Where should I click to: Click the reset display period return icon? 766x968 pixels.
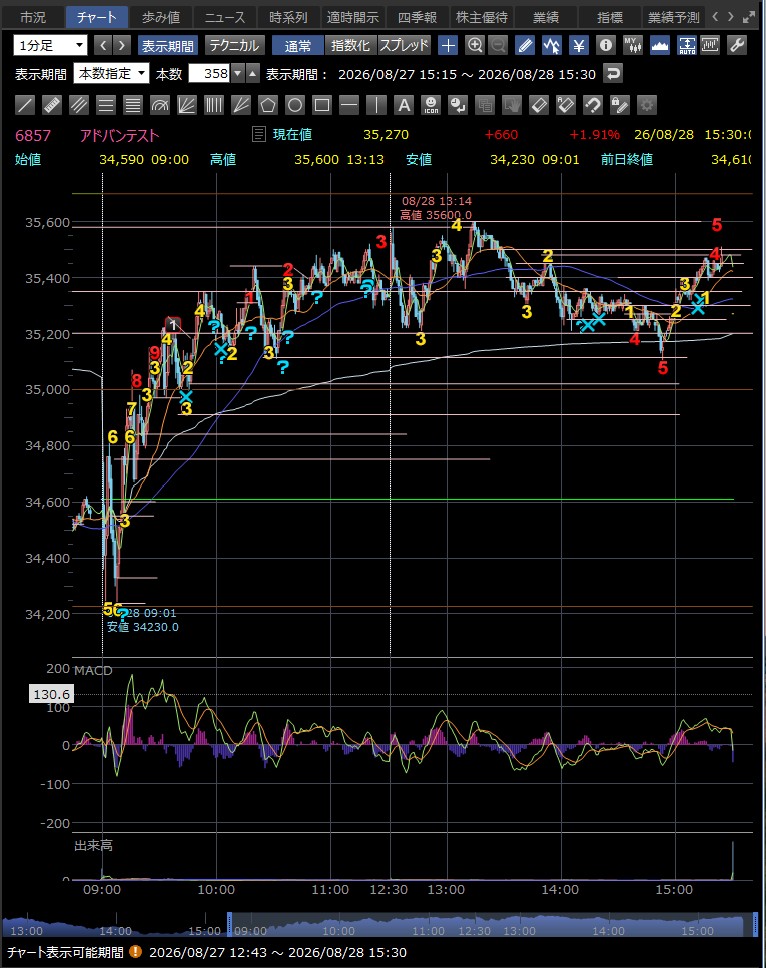(x=612, y=74)
